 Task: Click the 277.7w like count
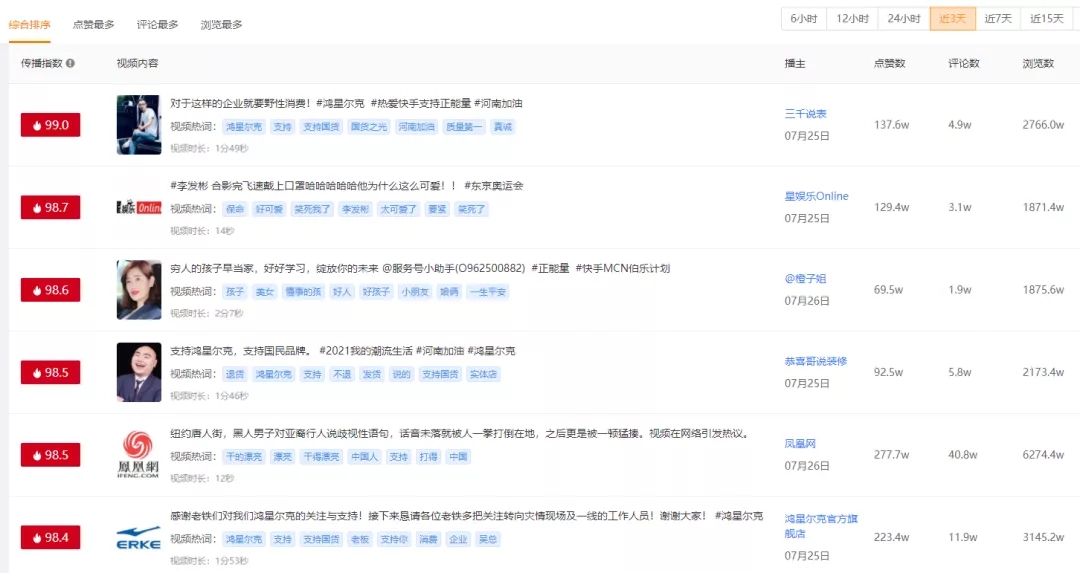[x=891, y=455]
